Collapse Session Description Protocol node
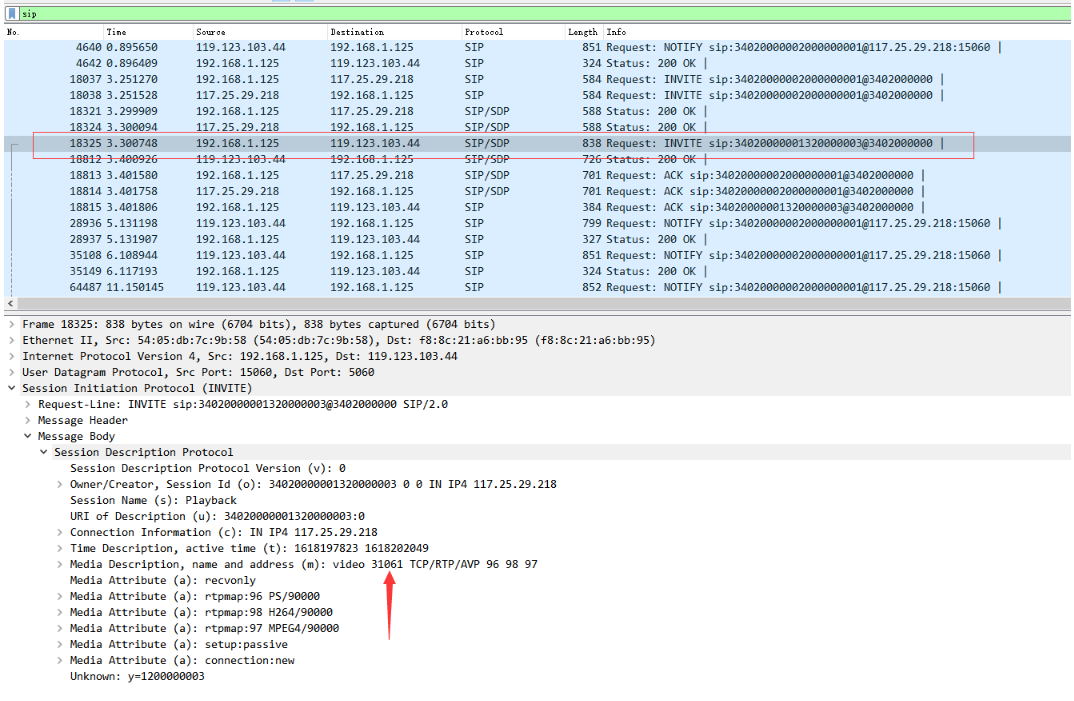 (44, 452)
